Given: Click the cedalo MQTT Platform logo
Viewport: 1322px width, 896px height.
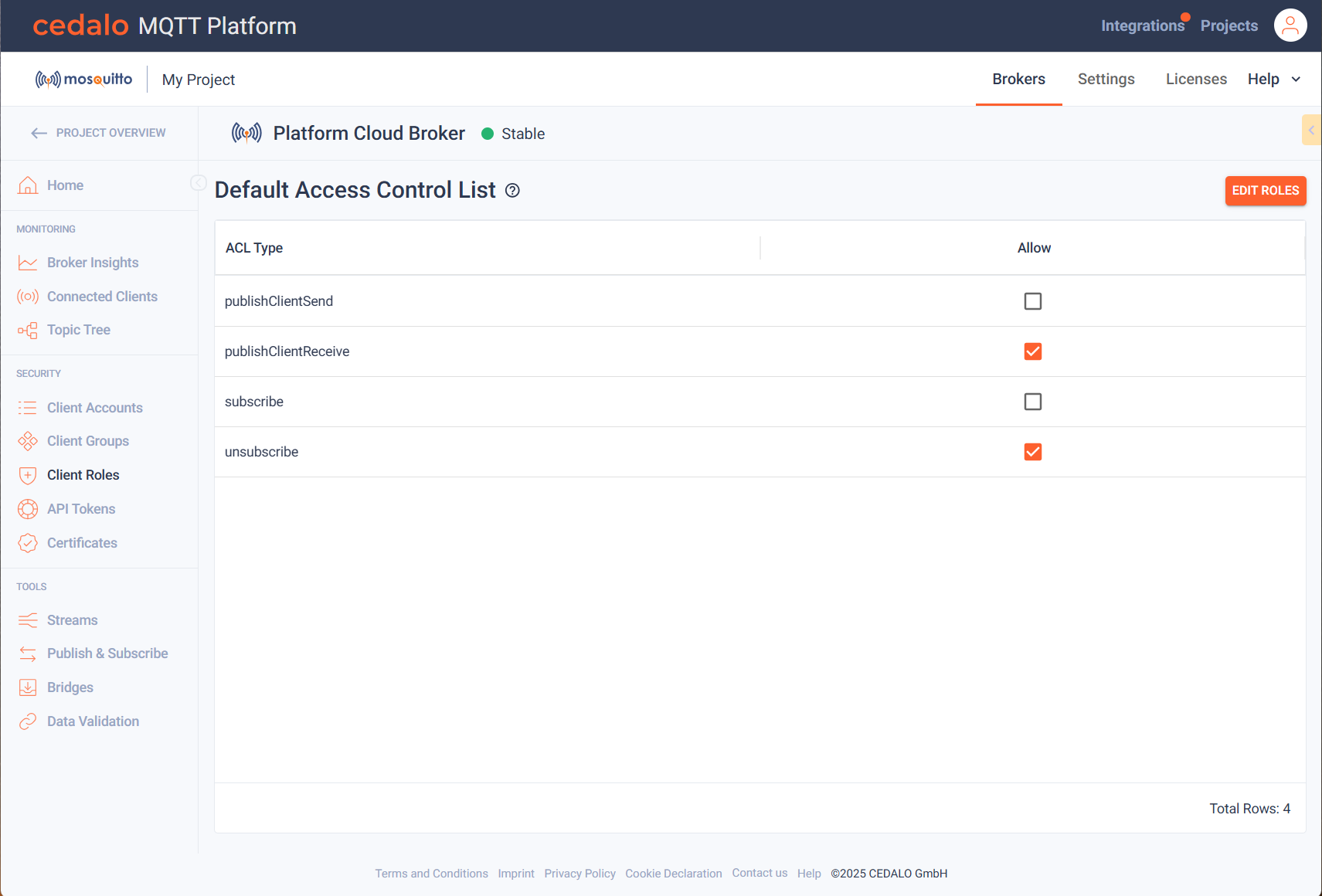Looking at the screenshot, I should (165, 25).
